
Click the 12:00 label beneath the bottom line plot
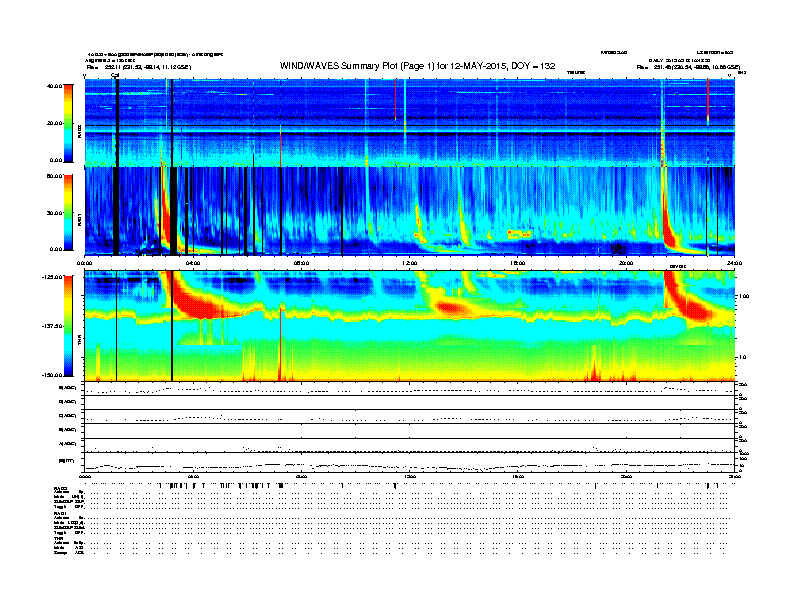410,476
